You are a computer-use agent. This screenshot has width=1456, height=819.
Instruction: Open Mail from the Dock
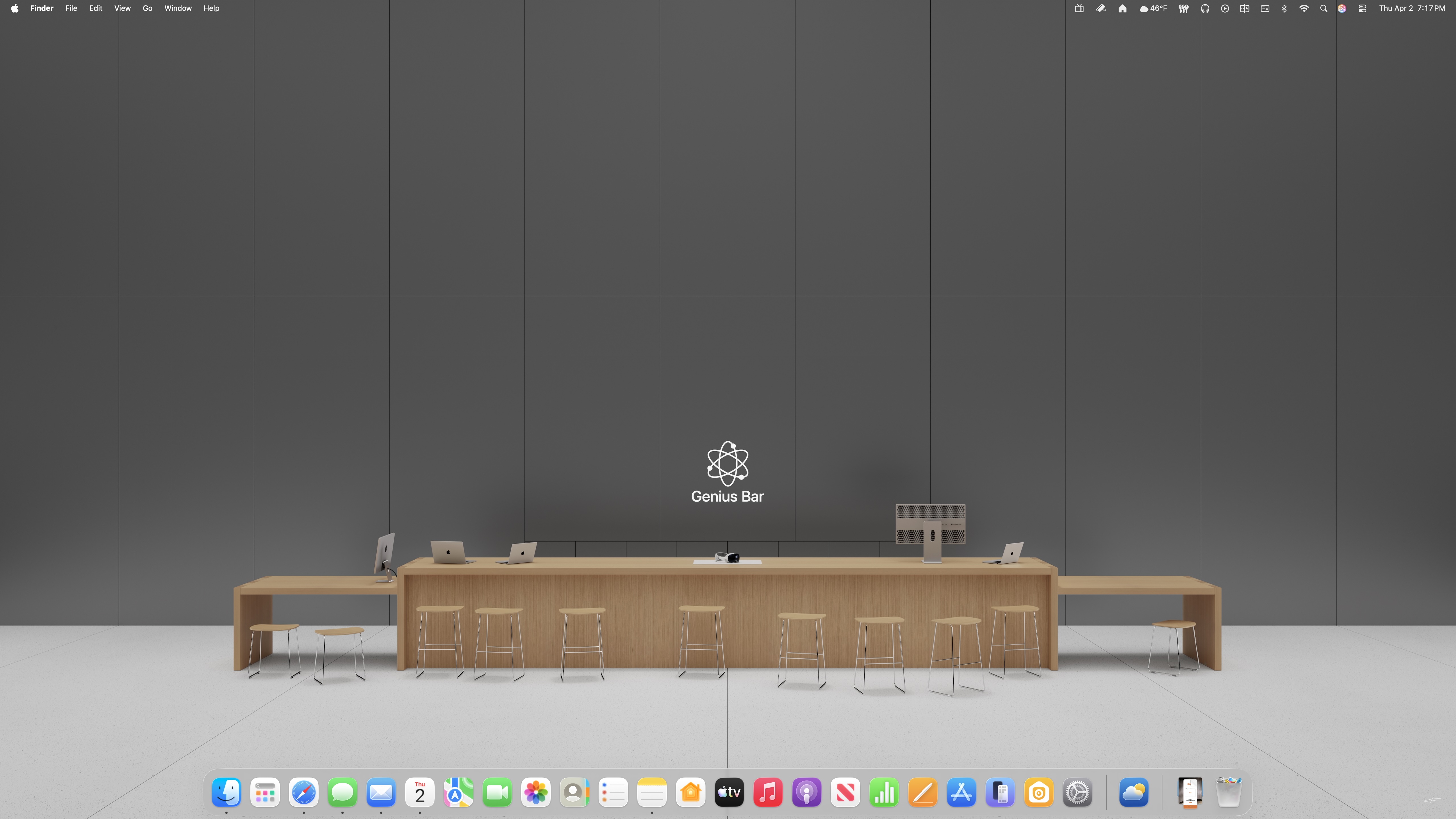(381, 793)
